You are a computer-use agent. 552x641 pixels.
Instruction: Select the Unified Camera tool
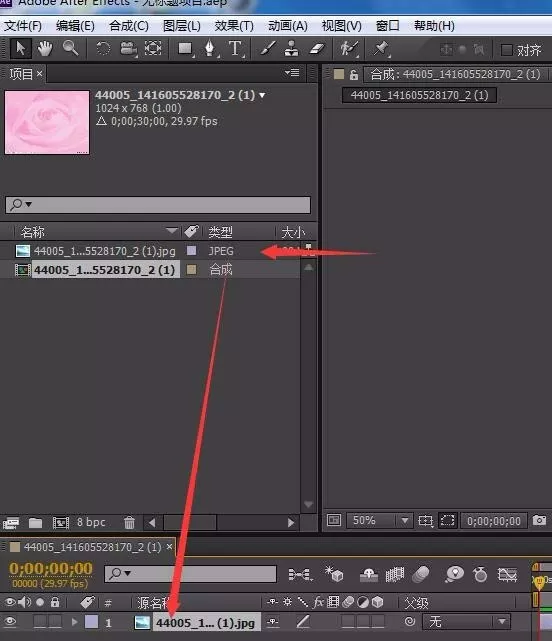128,49
